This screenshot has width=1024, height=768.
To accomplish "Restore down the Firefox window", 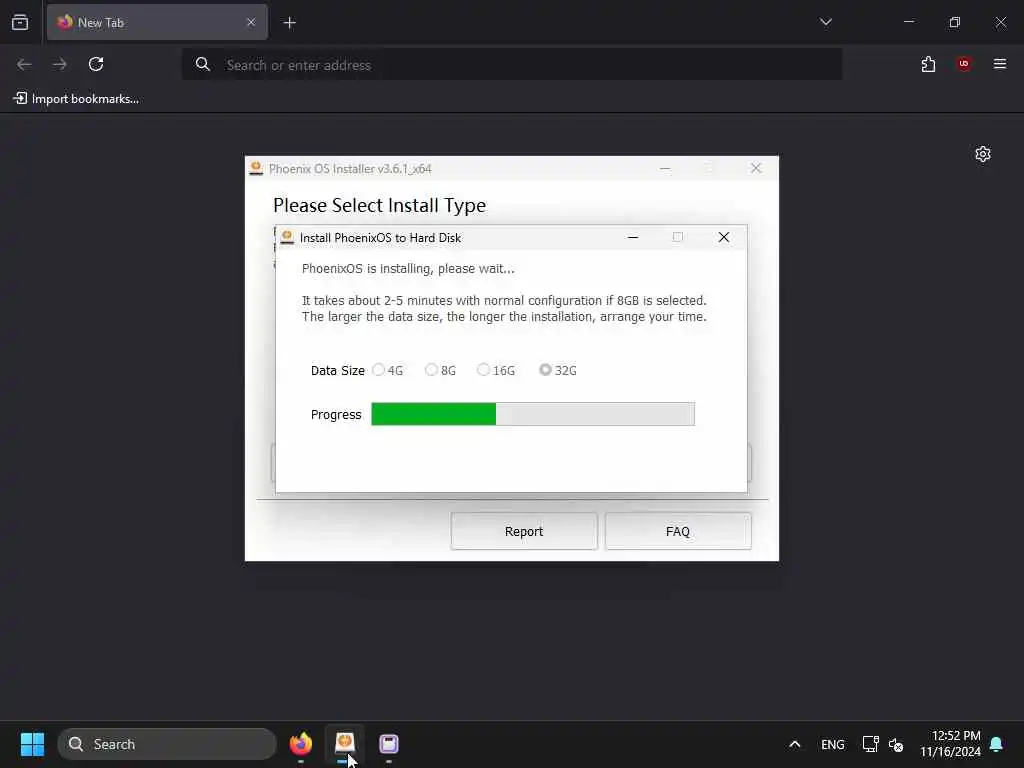I will coord(955,22).
